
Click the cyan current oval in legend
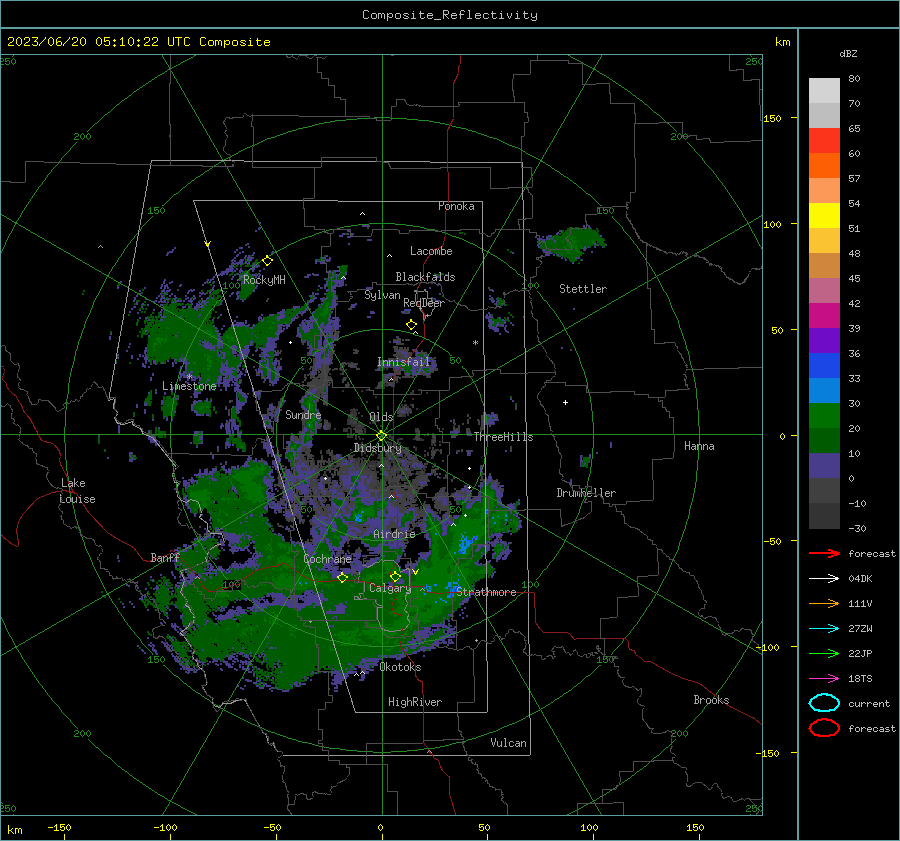pos(824,703)
